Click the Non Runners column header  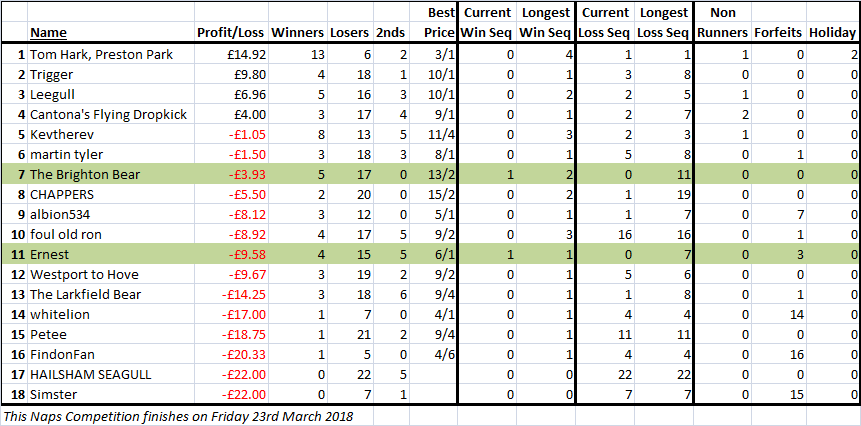(723, 23)
